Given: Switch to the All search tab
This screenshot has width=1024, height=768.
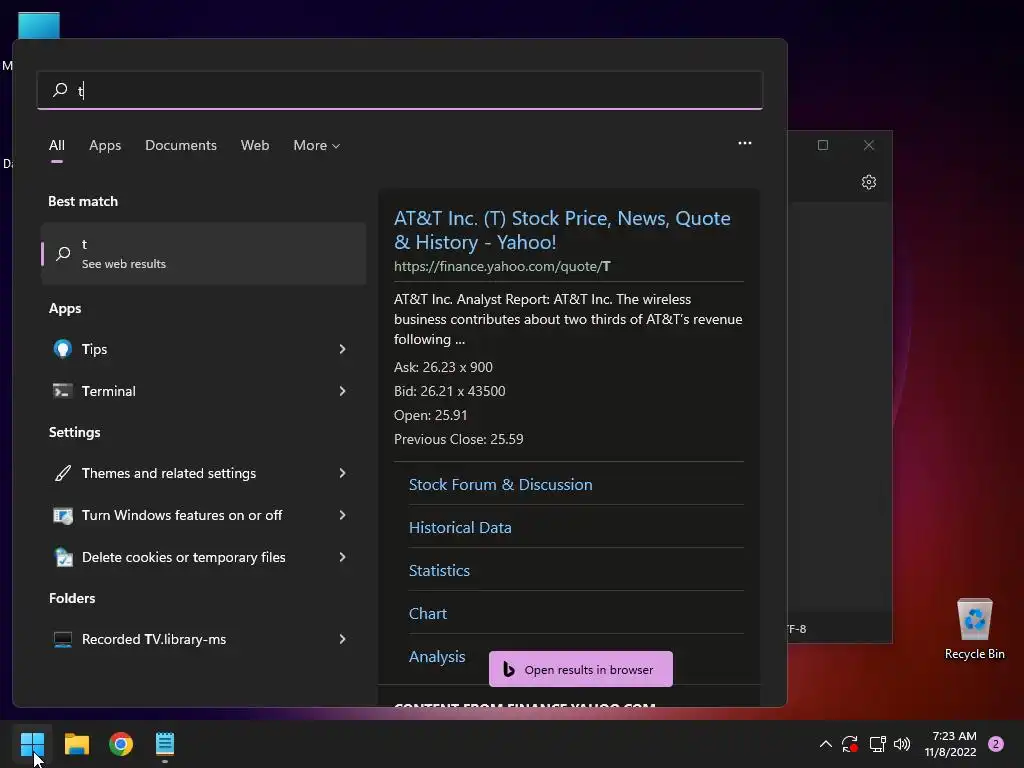Looking at the screenshot, I should pyautogui.click(x=57, y=145).
